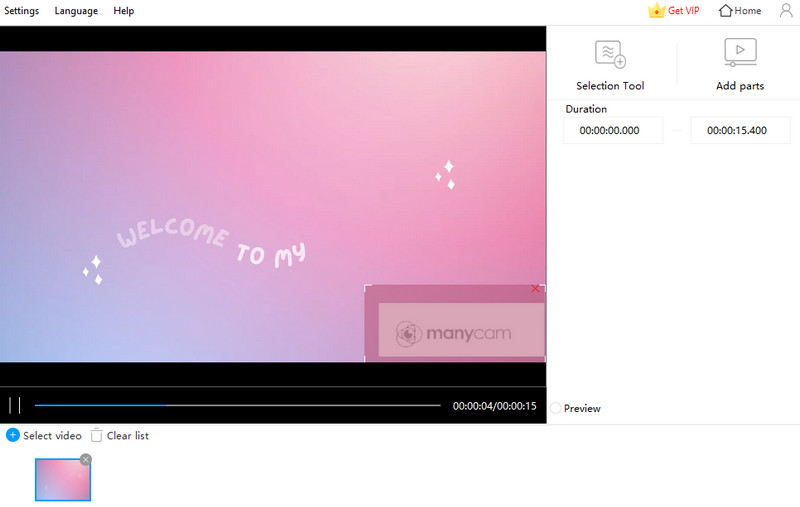The height and width of the screenshot is (507, 800).
Task: Open the Settings menu
Action: click(22, 11)
